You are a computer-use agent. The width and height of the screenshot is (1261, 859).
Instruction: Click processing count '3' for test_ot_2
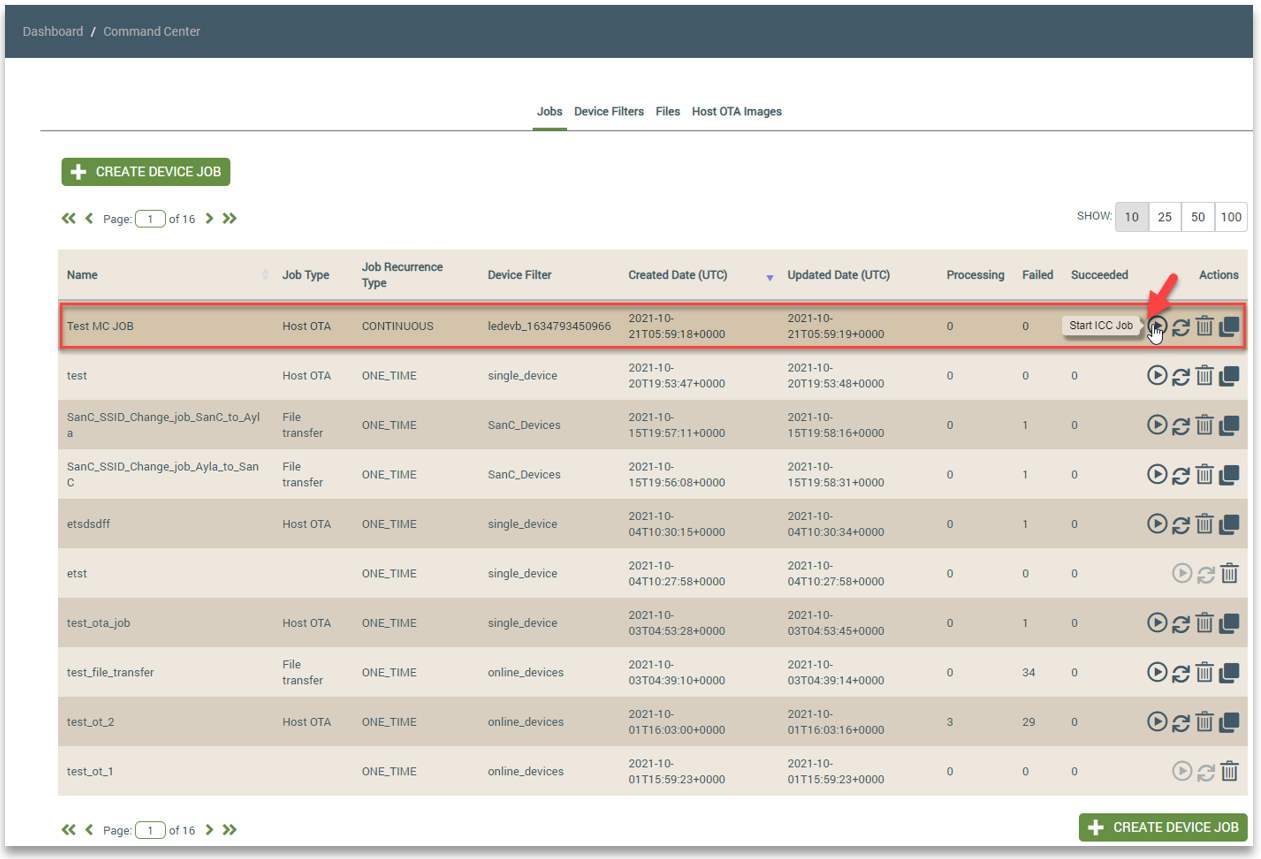(950, 722)
